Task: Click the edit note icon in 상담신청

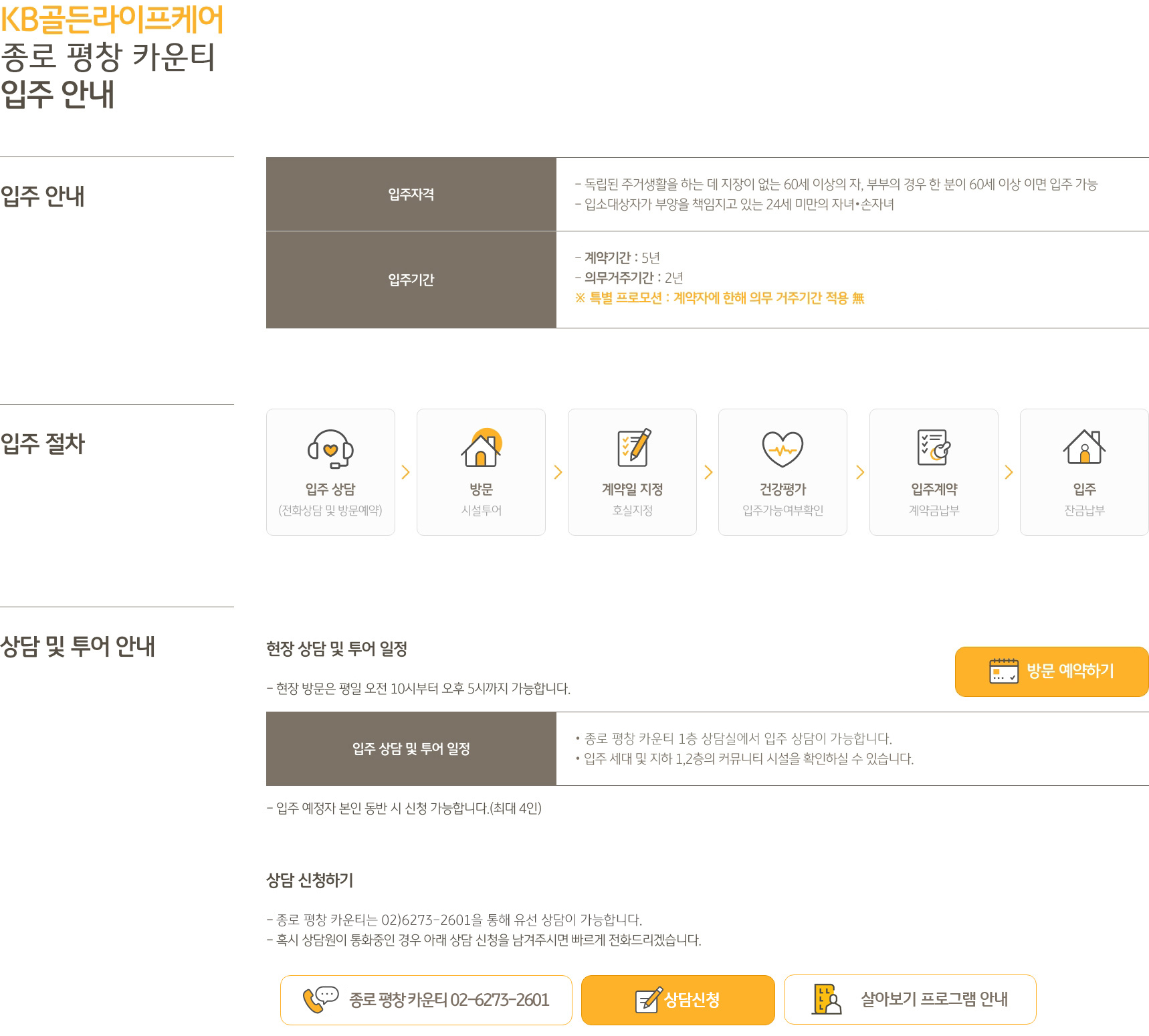Action: 648,1000
